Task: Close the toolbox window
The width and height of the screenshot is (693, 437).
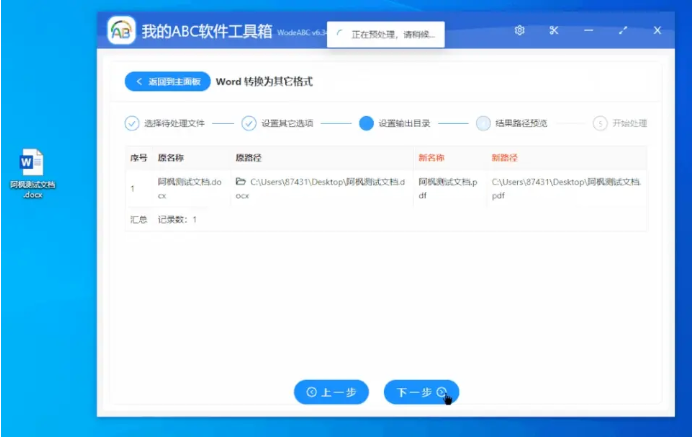Action: coord(657,30)
